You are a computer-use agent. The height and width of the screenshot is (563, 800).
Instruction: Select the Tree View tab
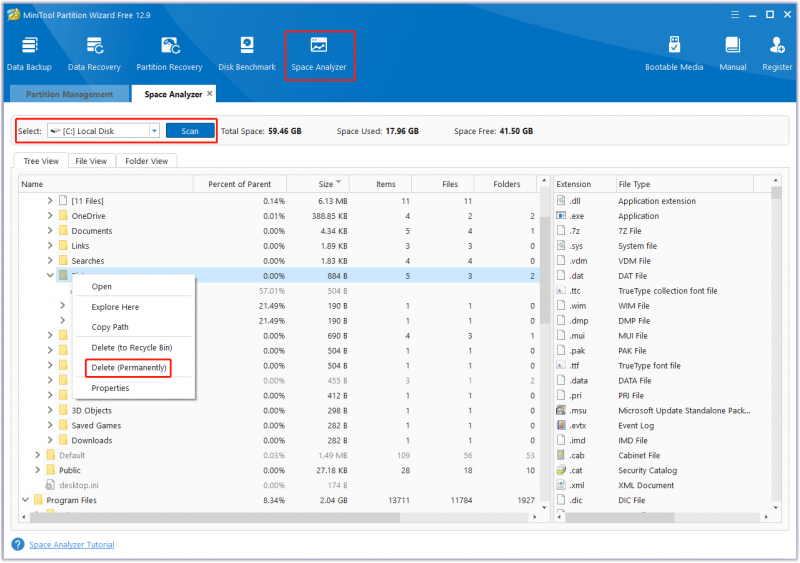(x=41, y=161)
